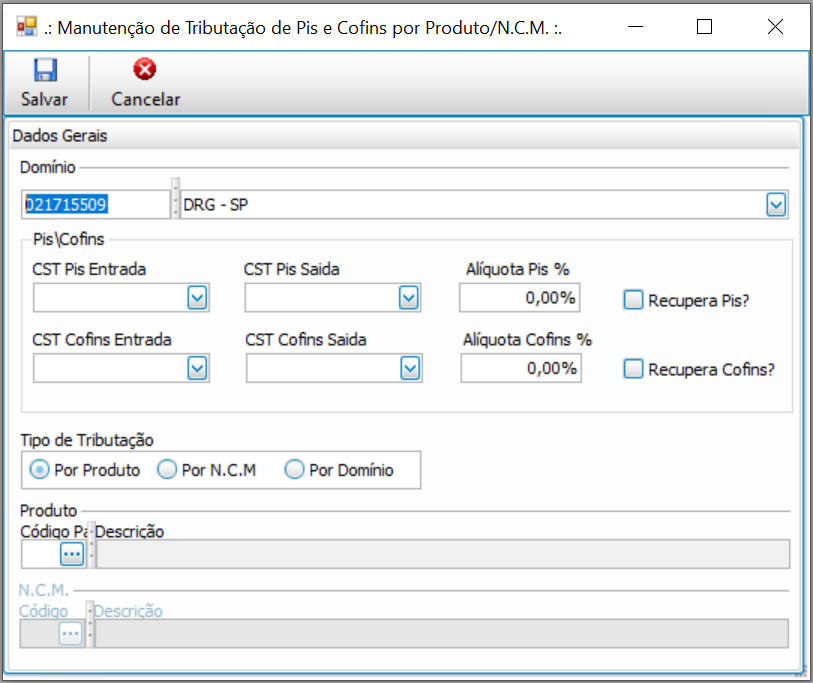Image resolution: width=813 pixels, height=683 pixels.
Task: Close the Manutenção de Tributação window
Action: 775,26
